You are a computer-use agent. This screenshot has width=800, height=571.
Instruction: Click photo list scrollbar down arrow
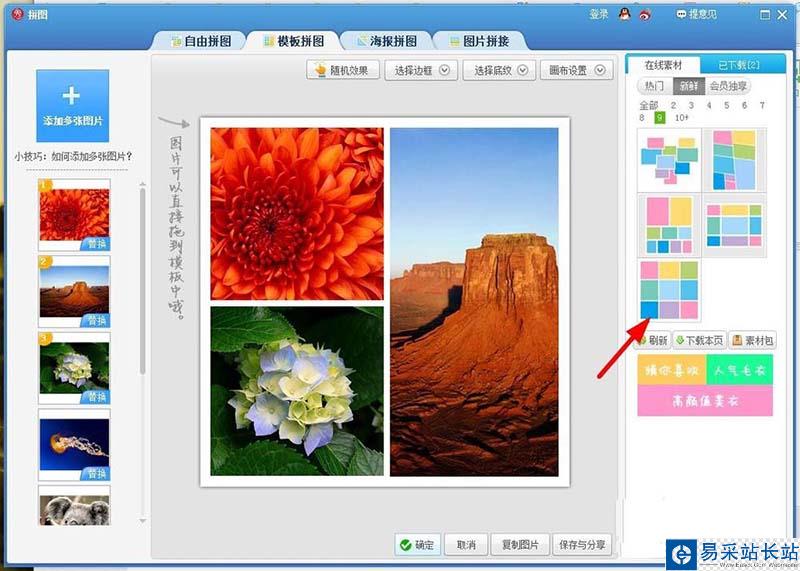[142, 521]
